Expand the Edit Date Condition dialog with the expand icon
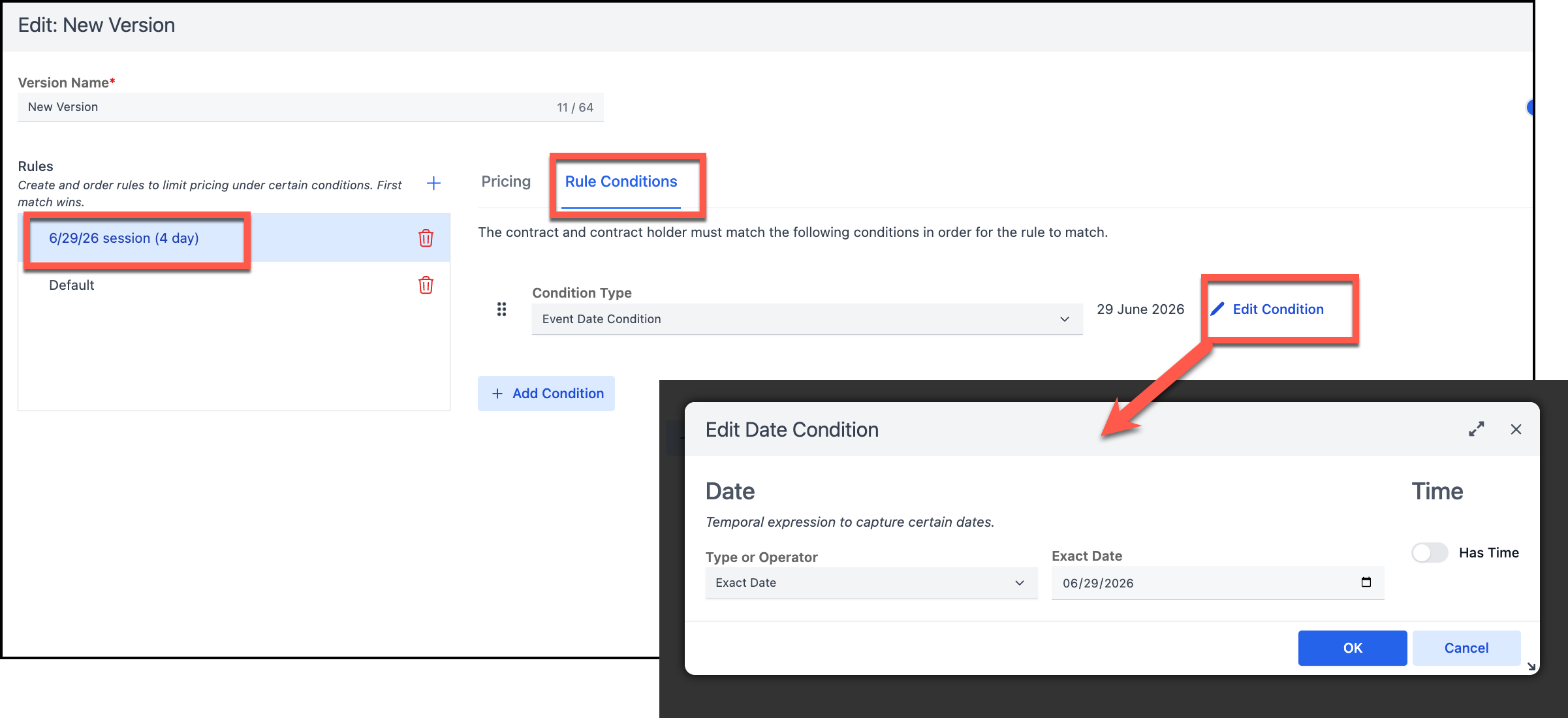The height and width of the screenshot is (718, 1568). pos(1476,429)
